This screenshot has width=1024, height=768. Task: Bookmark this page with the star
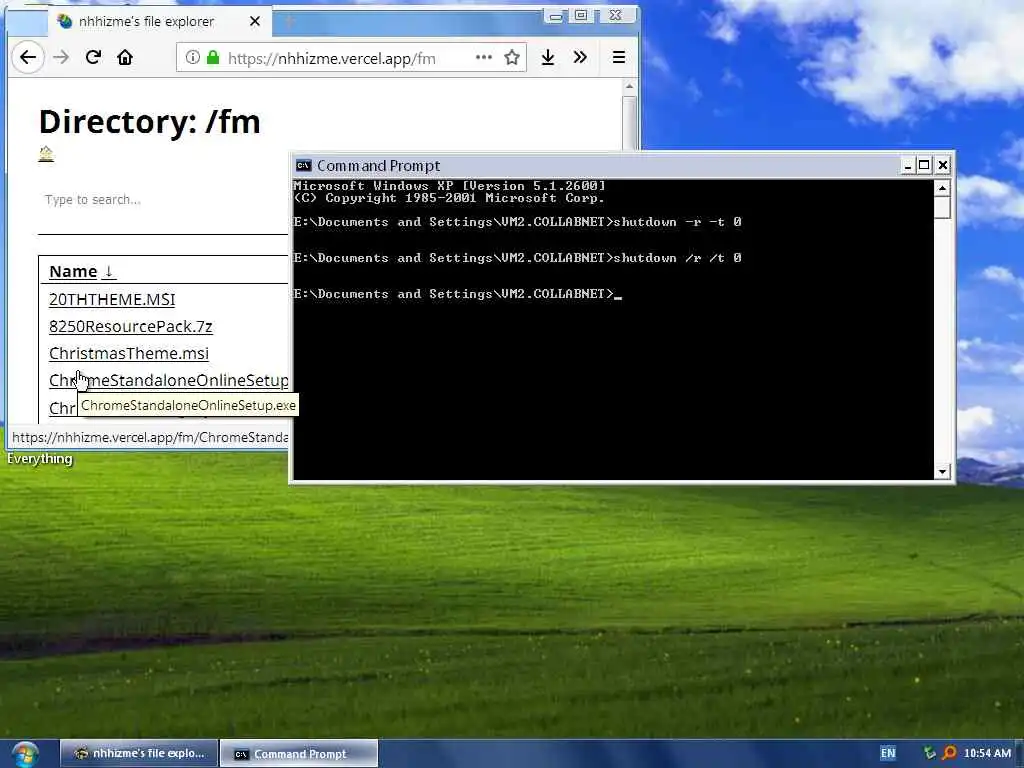coord(512,57)
